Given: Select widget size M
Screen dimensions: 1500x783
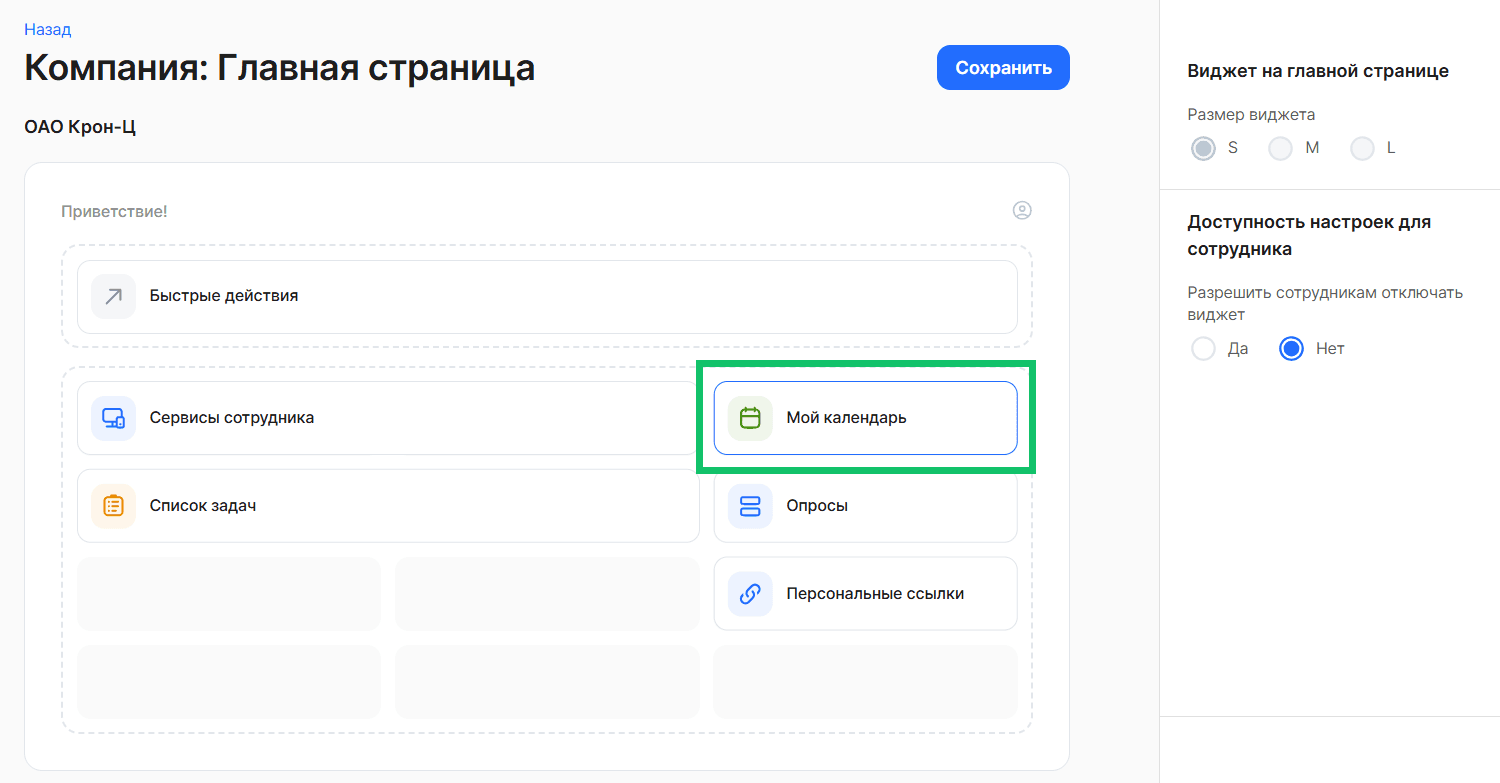Looking at the screenshot, I should pos(1280,147).
